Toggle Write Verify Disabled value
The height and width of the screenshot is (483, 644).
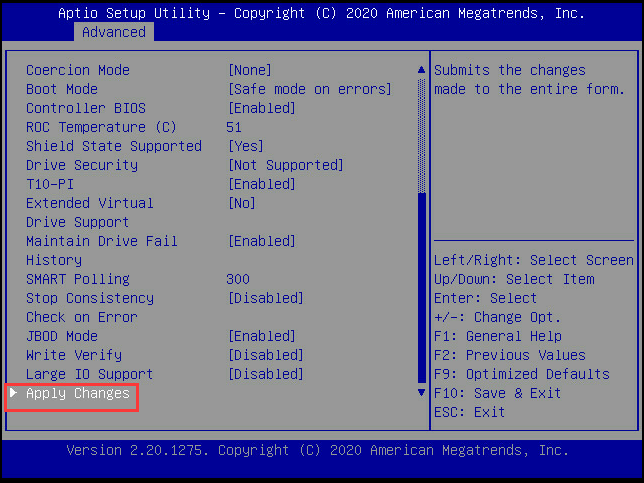(265, 355)
